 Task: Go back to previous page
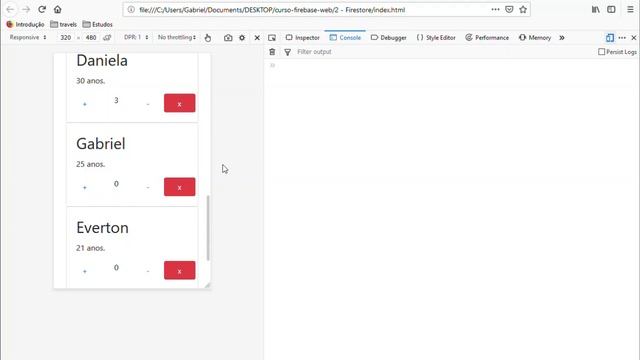point(10,9)
